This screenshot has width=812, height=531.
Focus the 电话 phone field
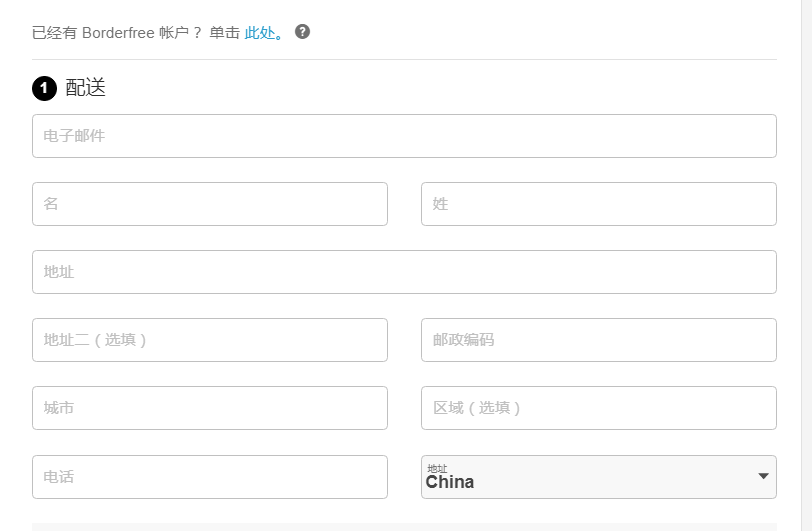click(x=210, y=477)
